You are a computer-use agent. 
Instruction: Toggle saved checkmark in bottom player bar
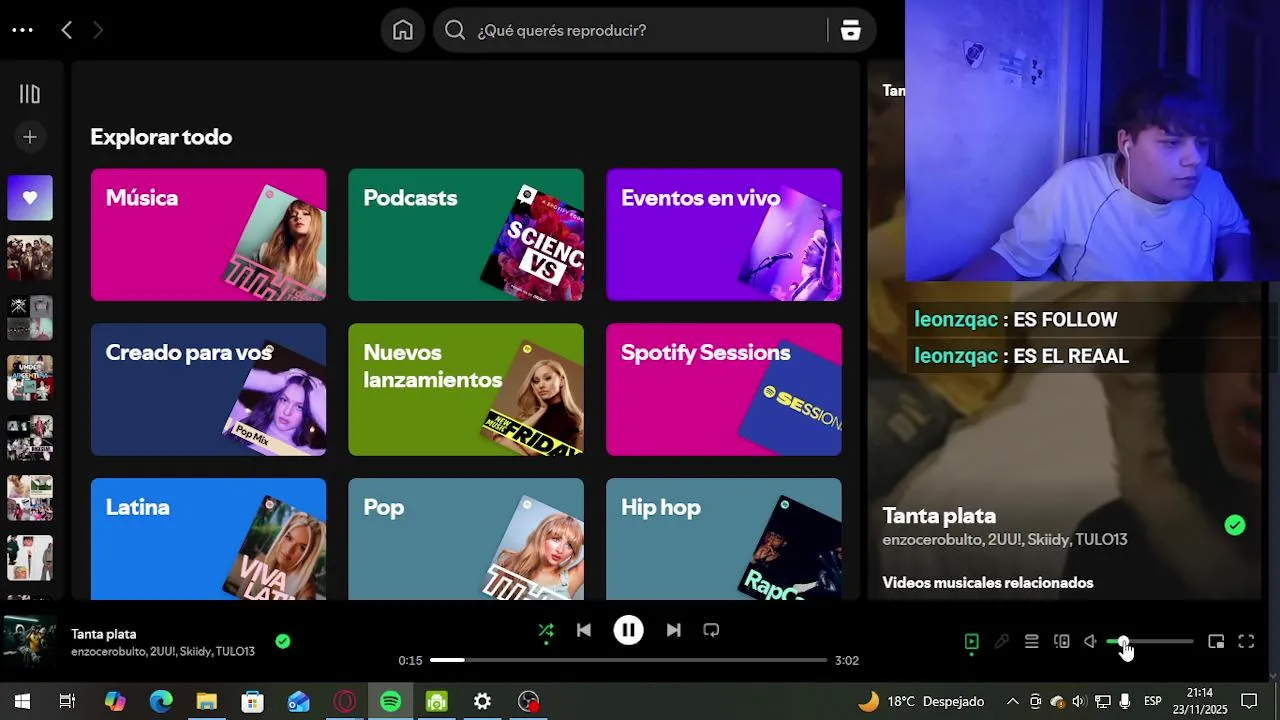(x=283, y=642)
